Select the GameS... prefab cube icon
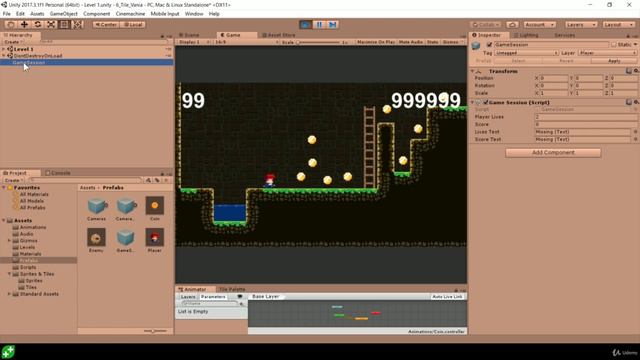Image resolution: width=640 pixels, height=360 pixels. point(125,238)
